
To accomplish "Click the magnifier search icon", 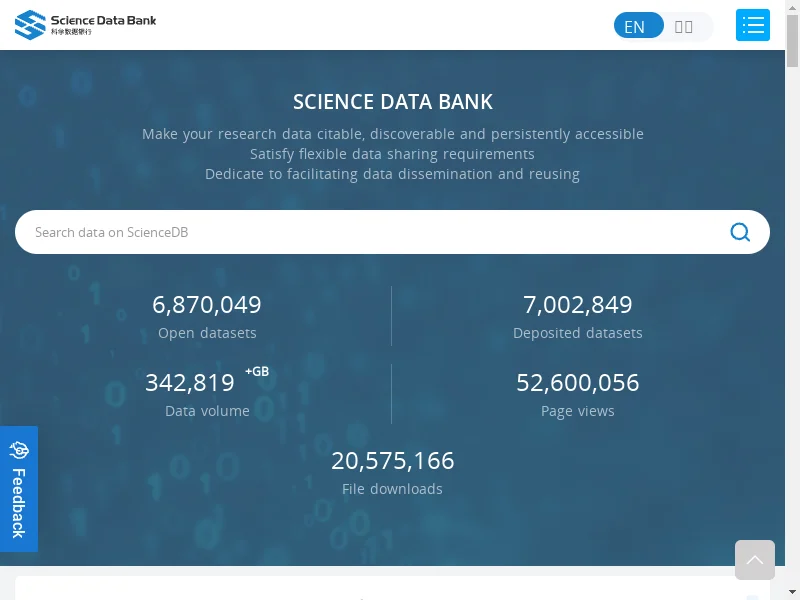I will click(740, 232).
